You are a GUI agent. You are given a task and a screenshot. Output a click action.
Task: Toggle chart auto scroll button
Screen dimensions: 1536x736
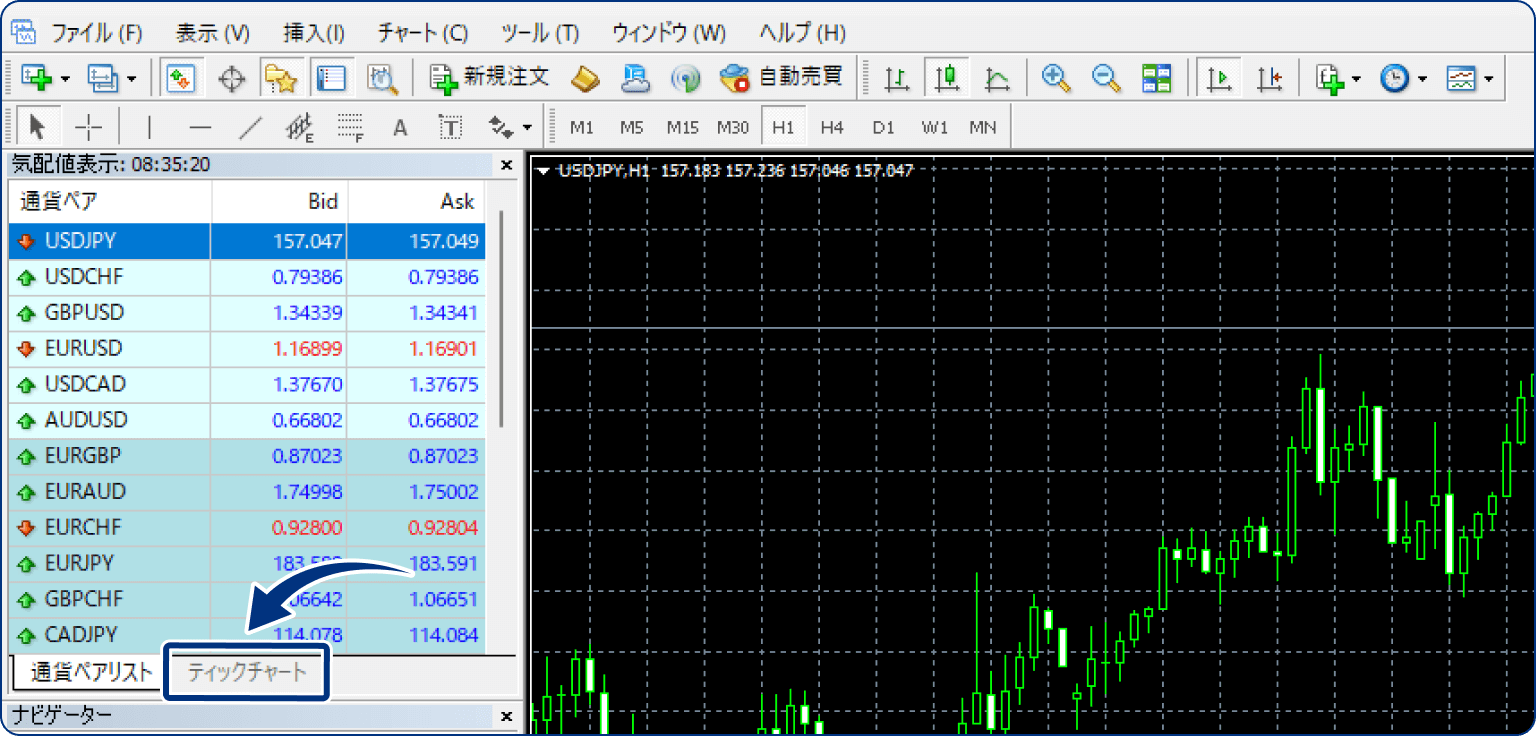pos(1219,78)
